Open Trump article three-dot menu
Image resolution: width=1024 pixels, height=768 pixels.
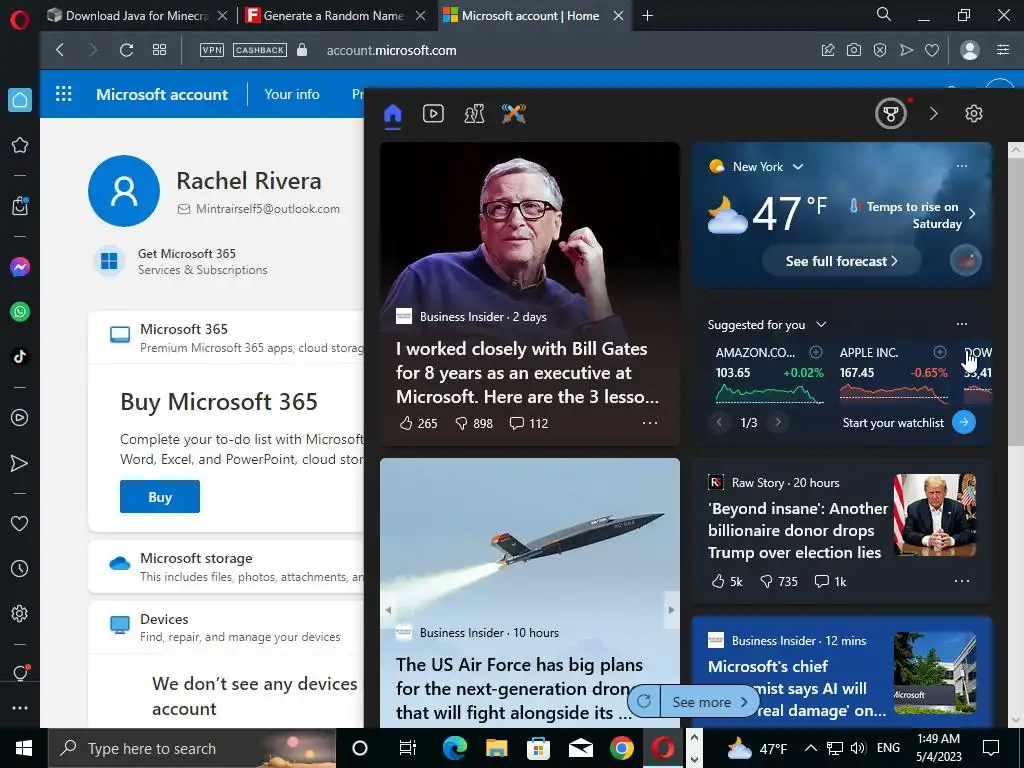(x=962, y=581)
